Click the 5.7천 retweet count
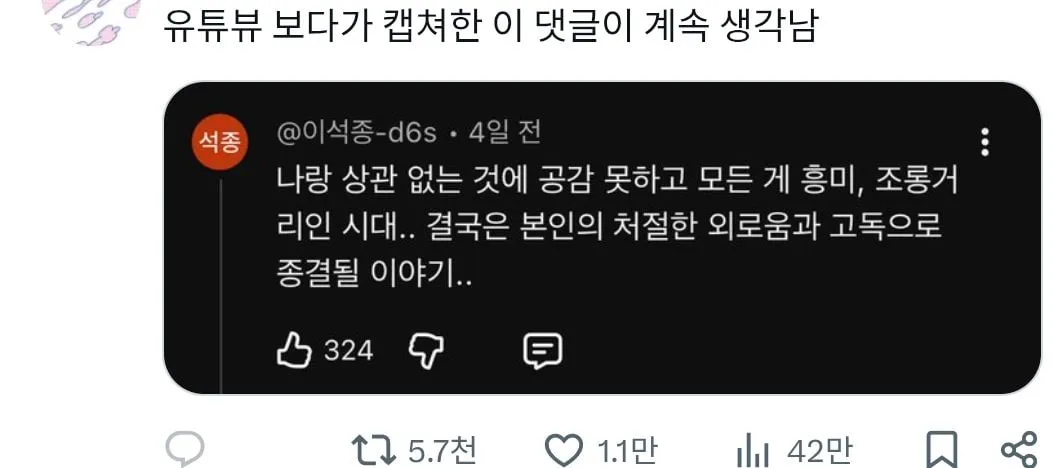 tap(443, 450)
